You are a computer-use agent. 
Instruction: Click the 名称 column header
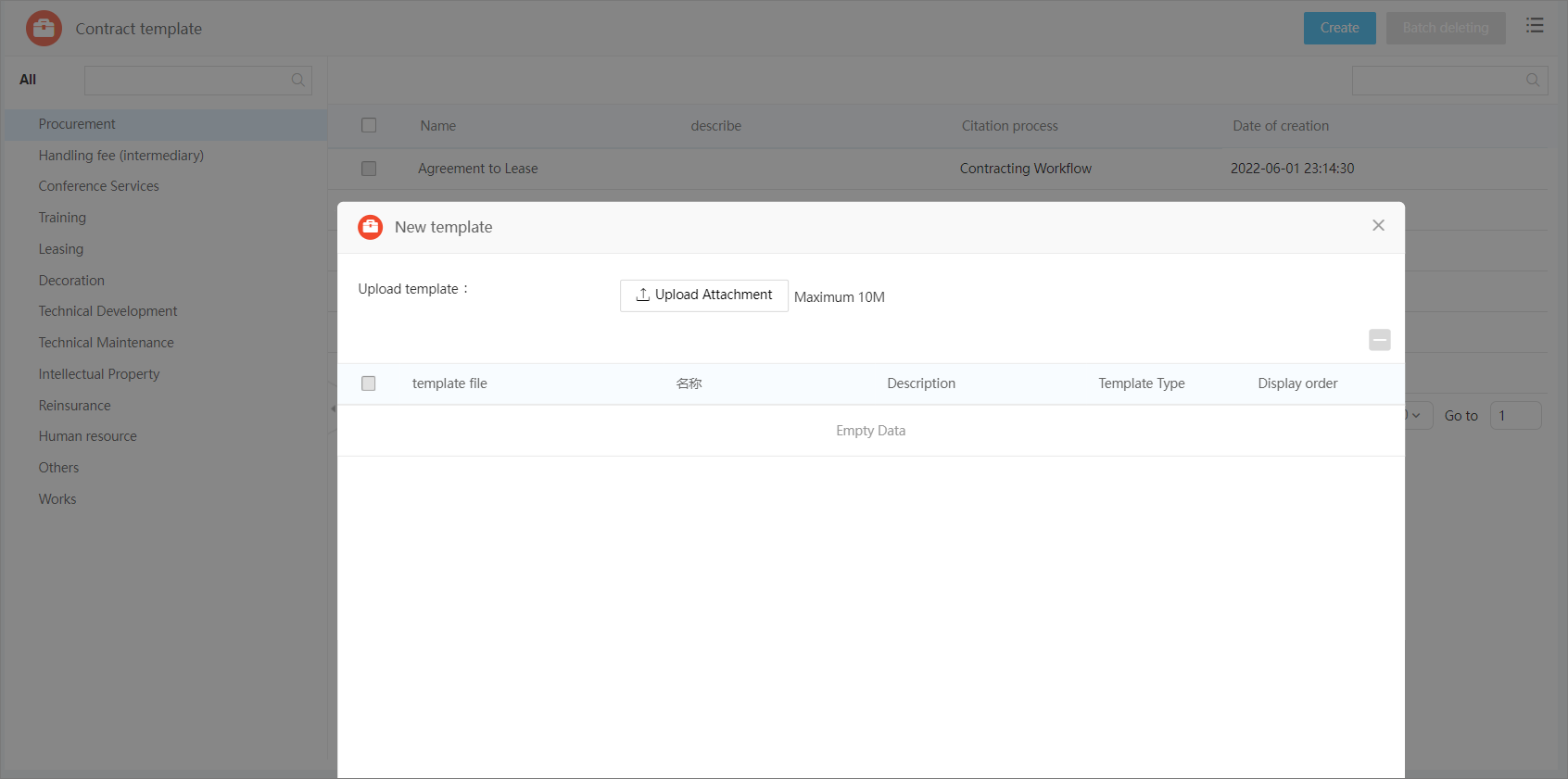pyautogui.click(x=689, y=383)
